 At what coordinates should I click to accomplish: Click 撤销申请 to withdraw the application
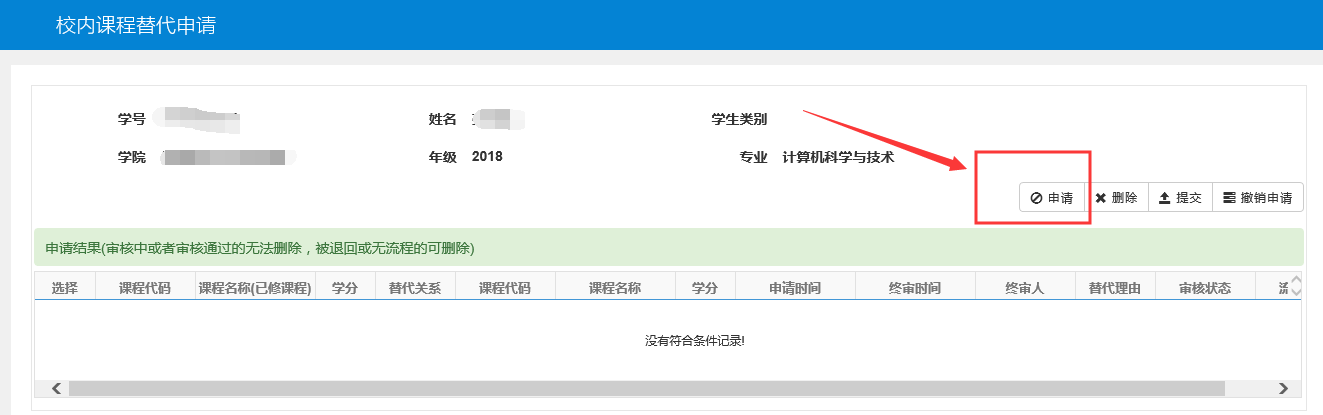(1257, 198)
